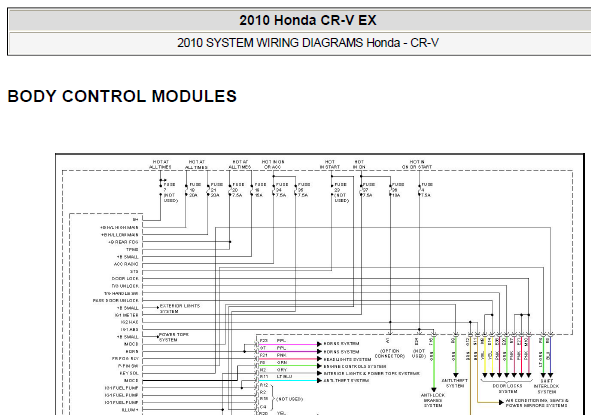Click the 'ANTI-LOCK BRAKES SYSTEM' reference
This screenshot has height=415, width=591.
pos(433,400)
